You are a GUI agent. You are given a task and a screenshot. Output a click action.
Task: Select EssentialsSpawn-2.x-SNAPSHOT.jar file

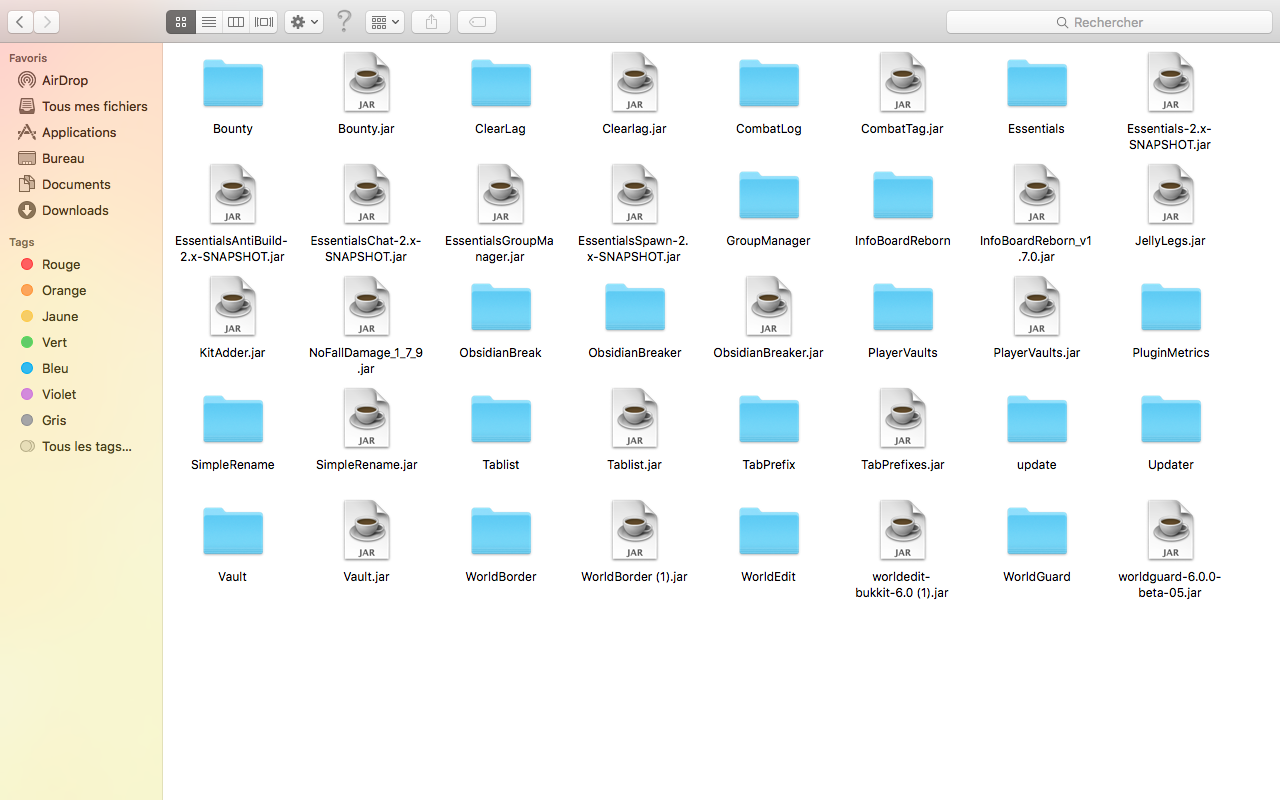tap(635, 194)
